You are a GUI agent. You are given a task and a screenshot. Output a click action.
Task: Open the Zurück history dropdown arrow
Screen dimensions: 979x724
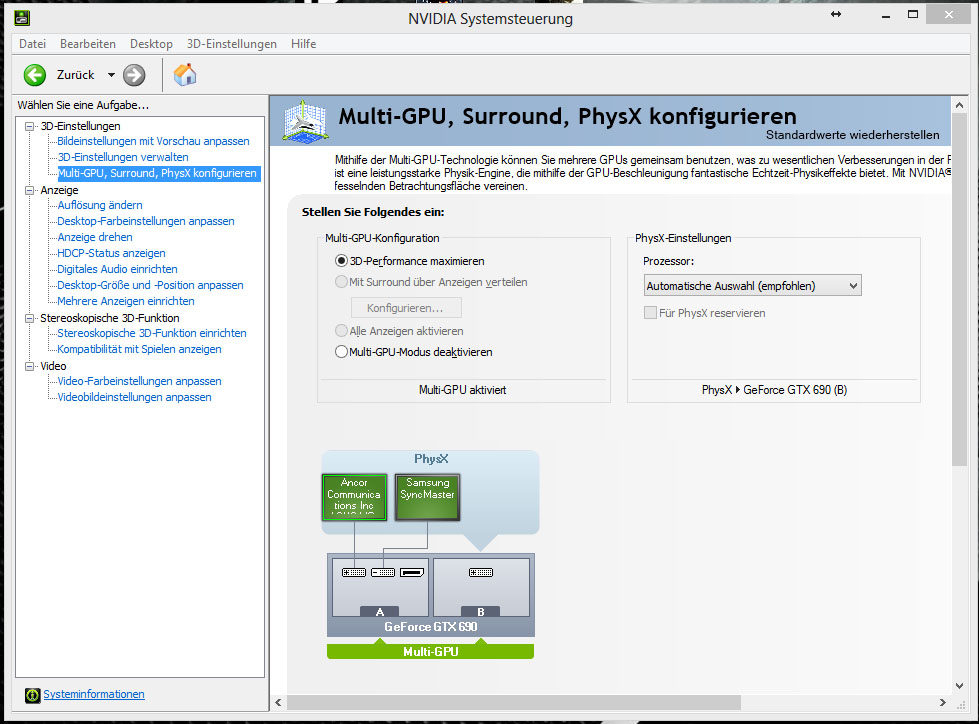tap(111, 75)
